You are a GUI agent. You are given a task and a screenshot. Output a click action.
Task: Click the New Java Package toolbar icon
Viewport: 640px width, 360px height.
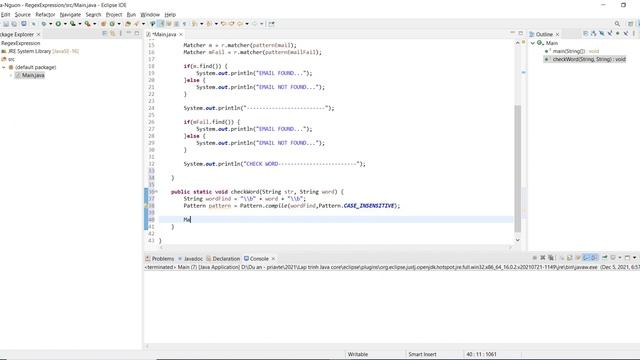[x=103, y=24]
